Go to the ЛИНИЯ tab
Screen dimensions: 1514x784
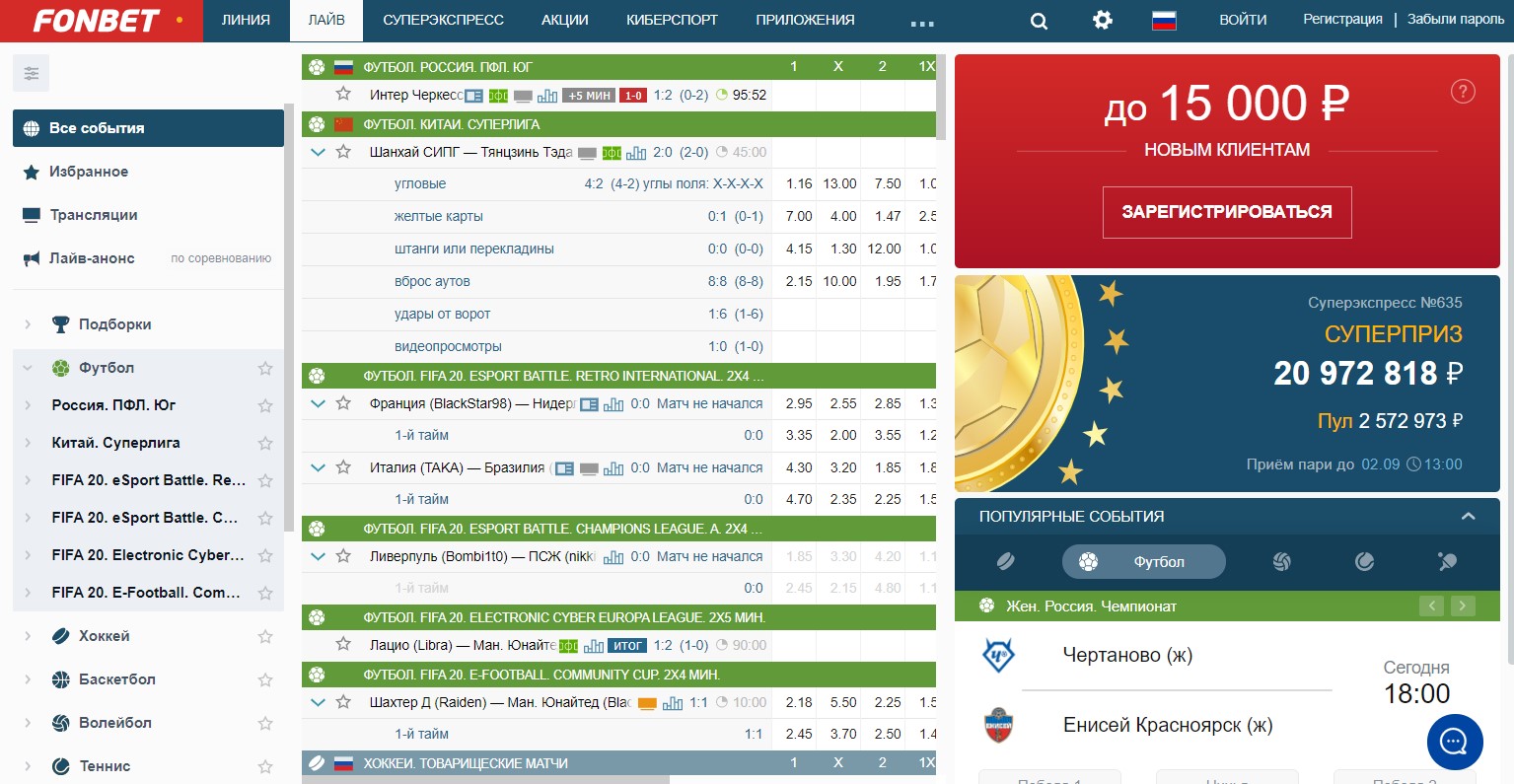[246, 20]
